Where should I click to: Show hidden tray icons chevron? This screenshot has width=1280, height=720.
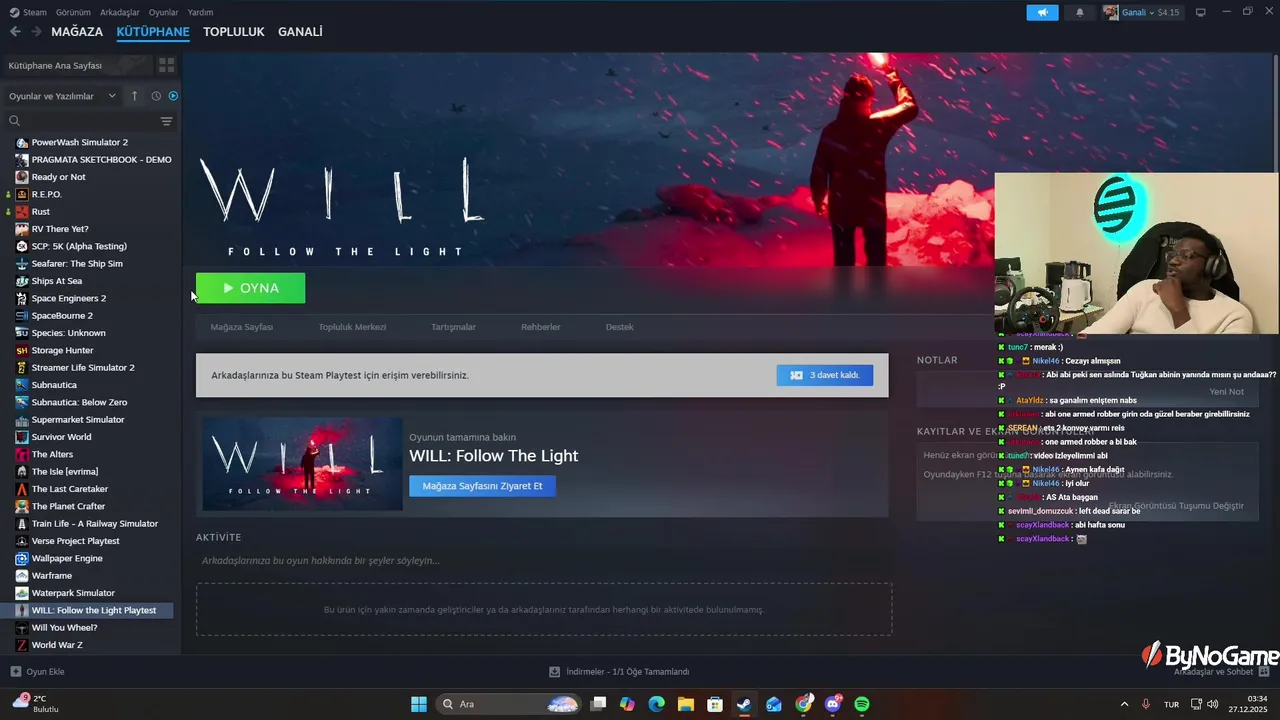tap(1124, 704)
